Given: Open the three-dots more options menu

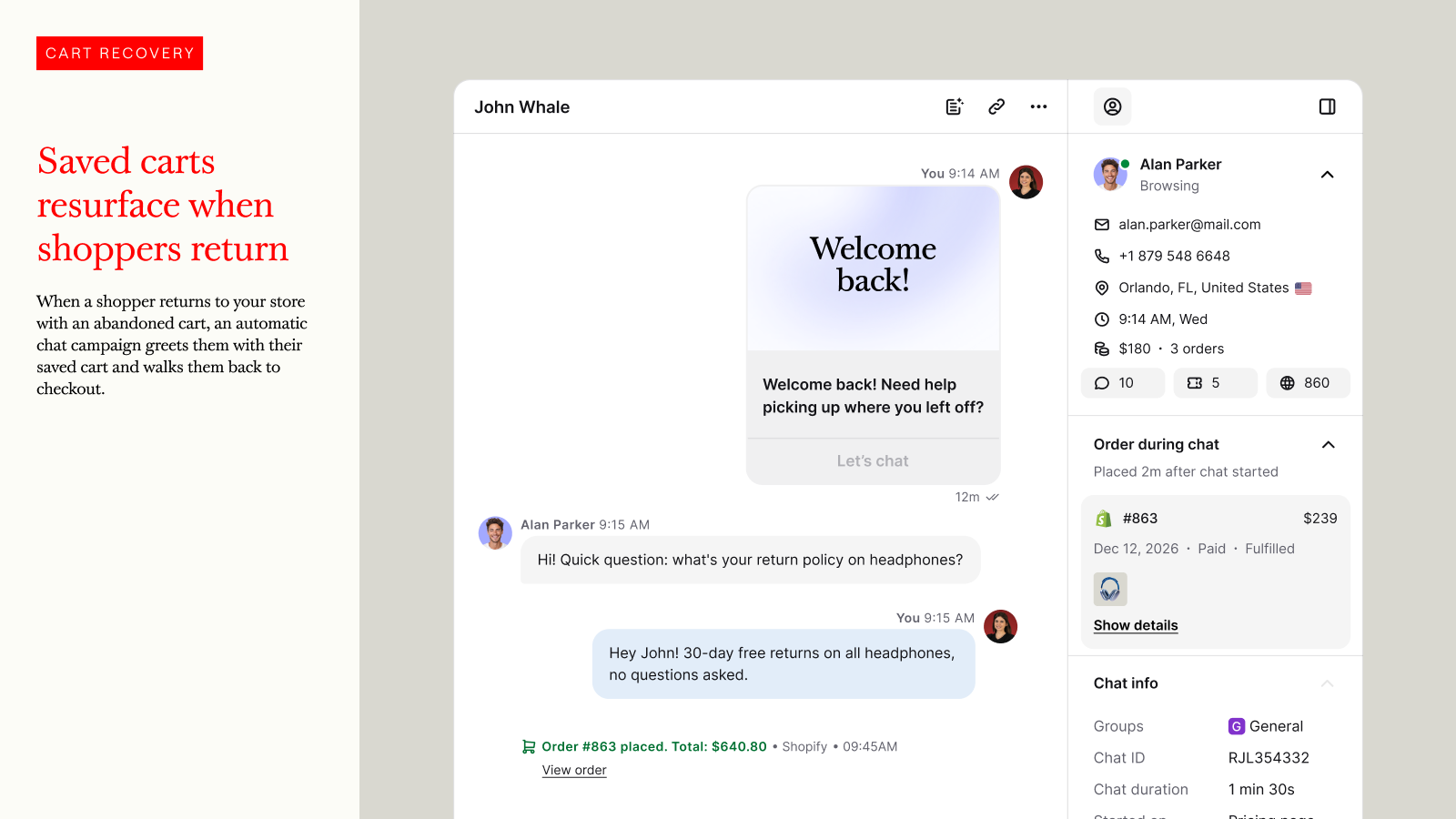Looking at the screenshot, I should [x=1038, y=106].
